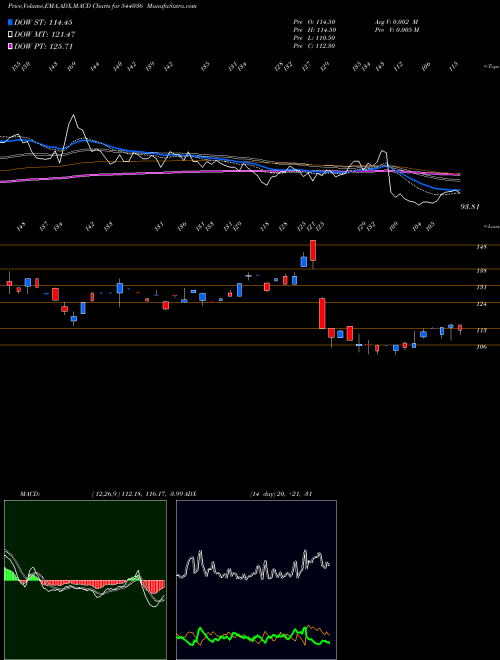Select the 'DOW ST: 114.45' legend text
Viewport: 500px width, 660px height.
point(44,23)
